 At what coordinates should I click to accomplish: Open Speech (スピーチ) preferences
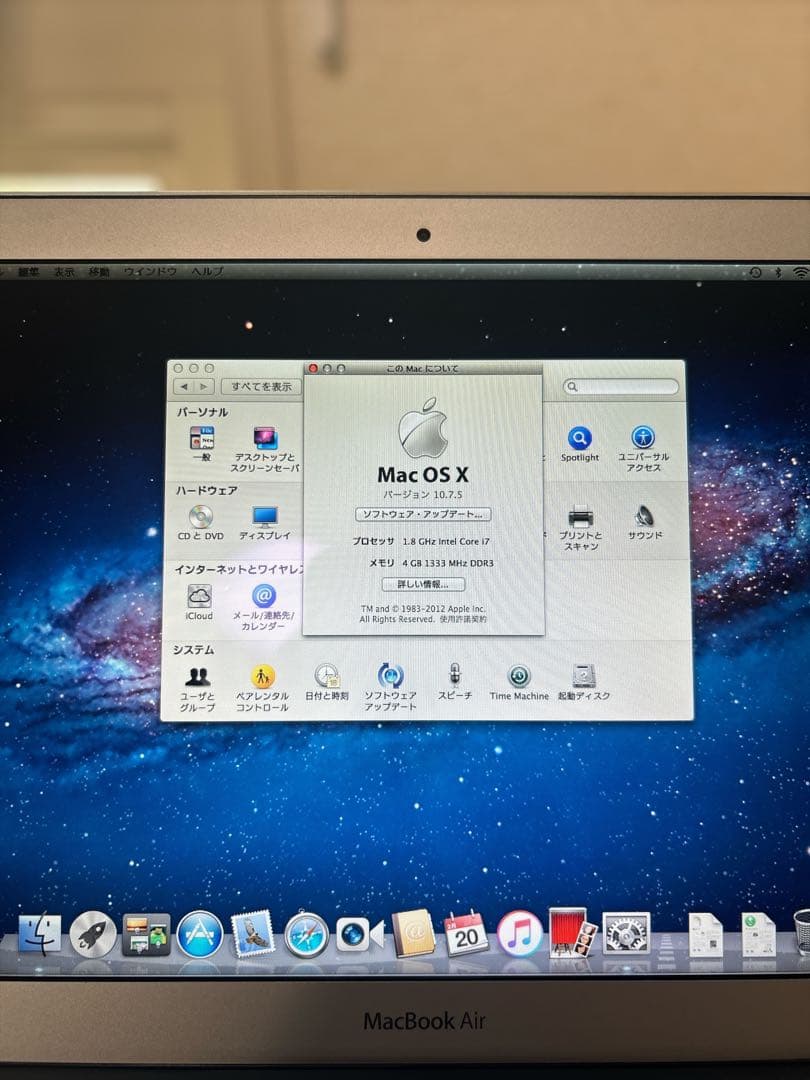(x=455, y=681)
